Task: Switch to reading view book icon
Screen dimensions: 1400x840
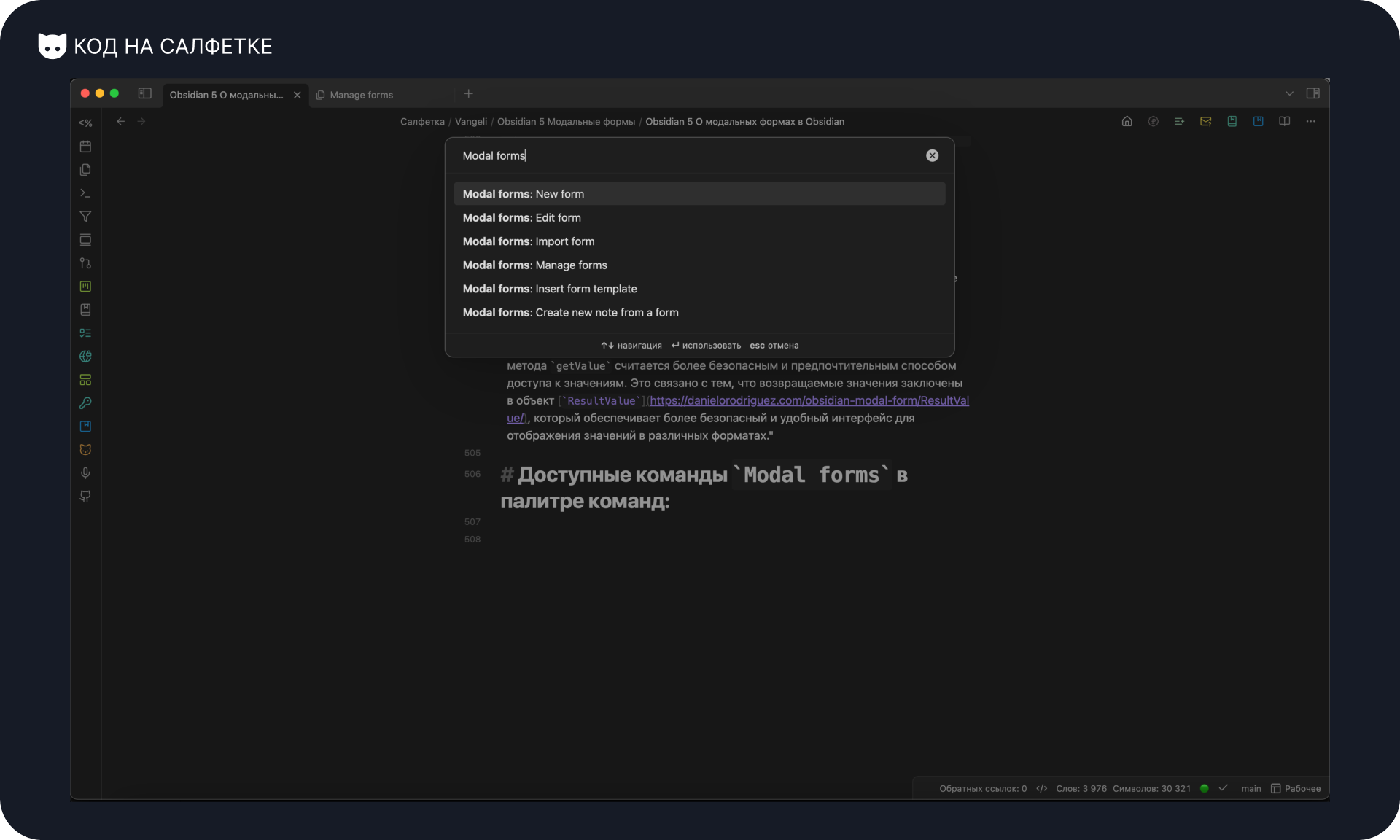Action: coord(1284,121)
